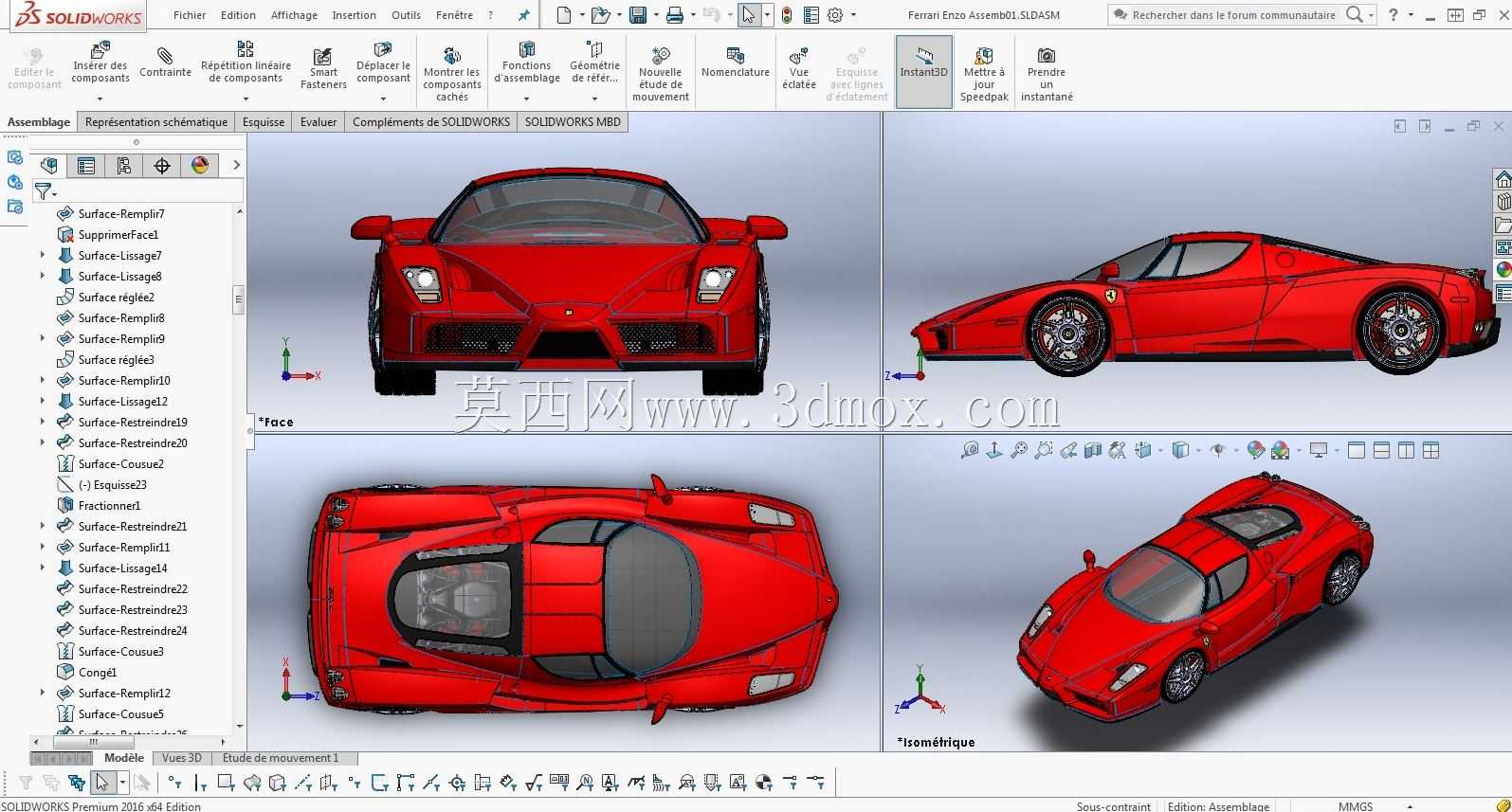The image size is (1512, 812).
Task: Open the Fichier menu
Action: point(190,15)
